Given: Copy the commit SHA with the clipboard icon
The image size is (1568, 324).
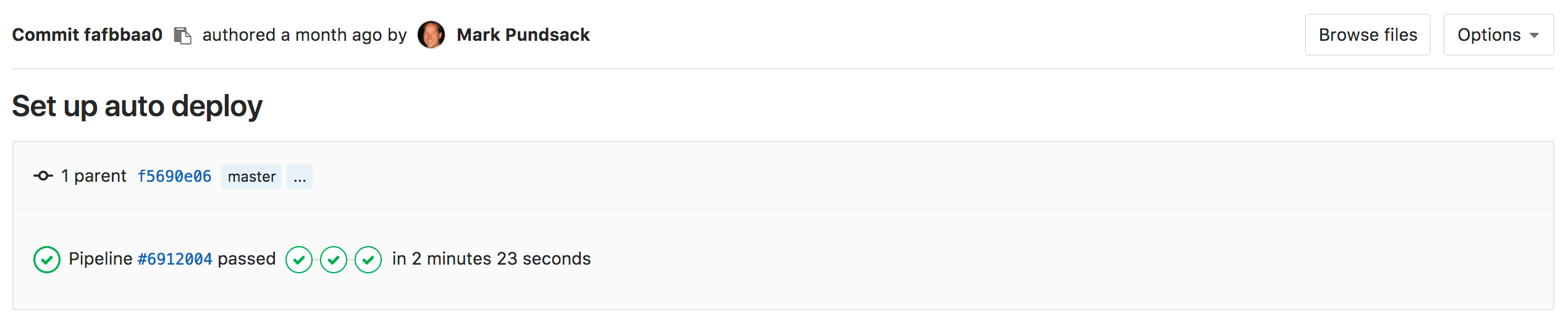Looking at the screenshot, I should [182, 35].
